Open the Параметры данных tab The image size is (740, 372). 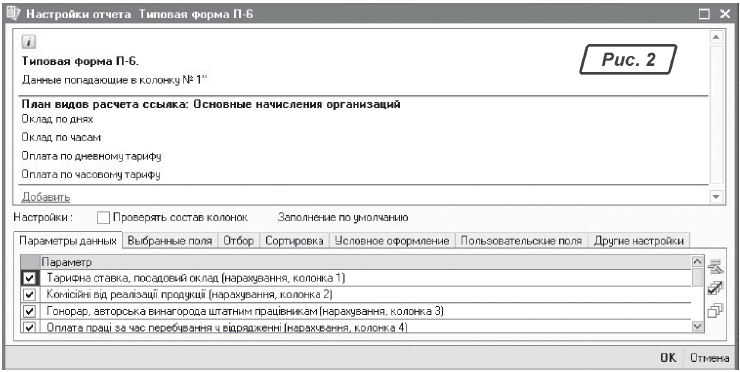point(68,241)
